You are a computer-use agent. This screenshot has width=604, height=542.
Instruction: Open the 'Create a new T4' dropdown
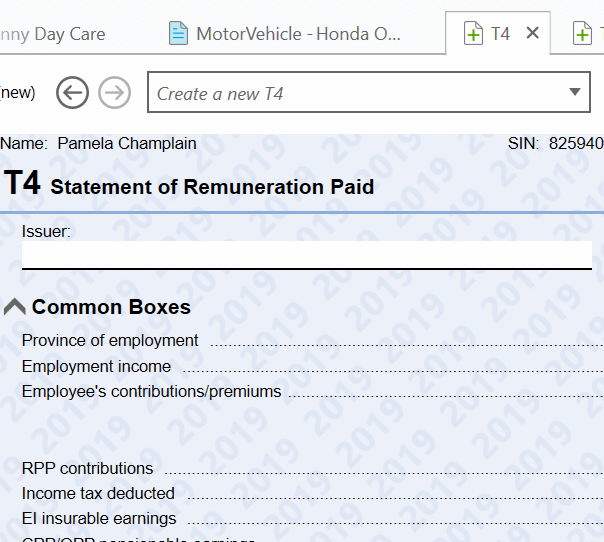click(x=369, y=92)
